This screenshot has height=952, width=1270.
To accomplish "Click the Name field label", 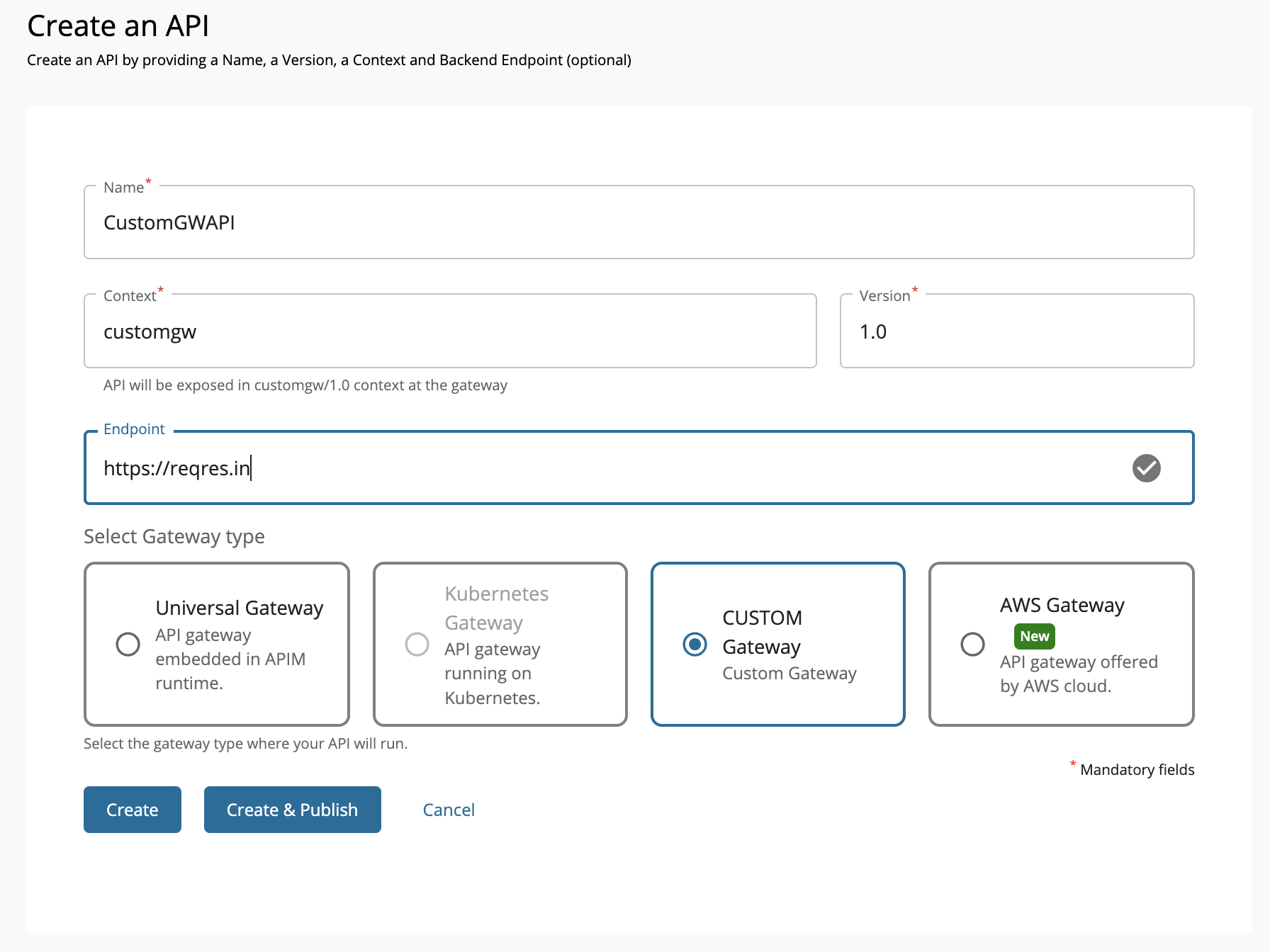I will click(x=122, y=186).
